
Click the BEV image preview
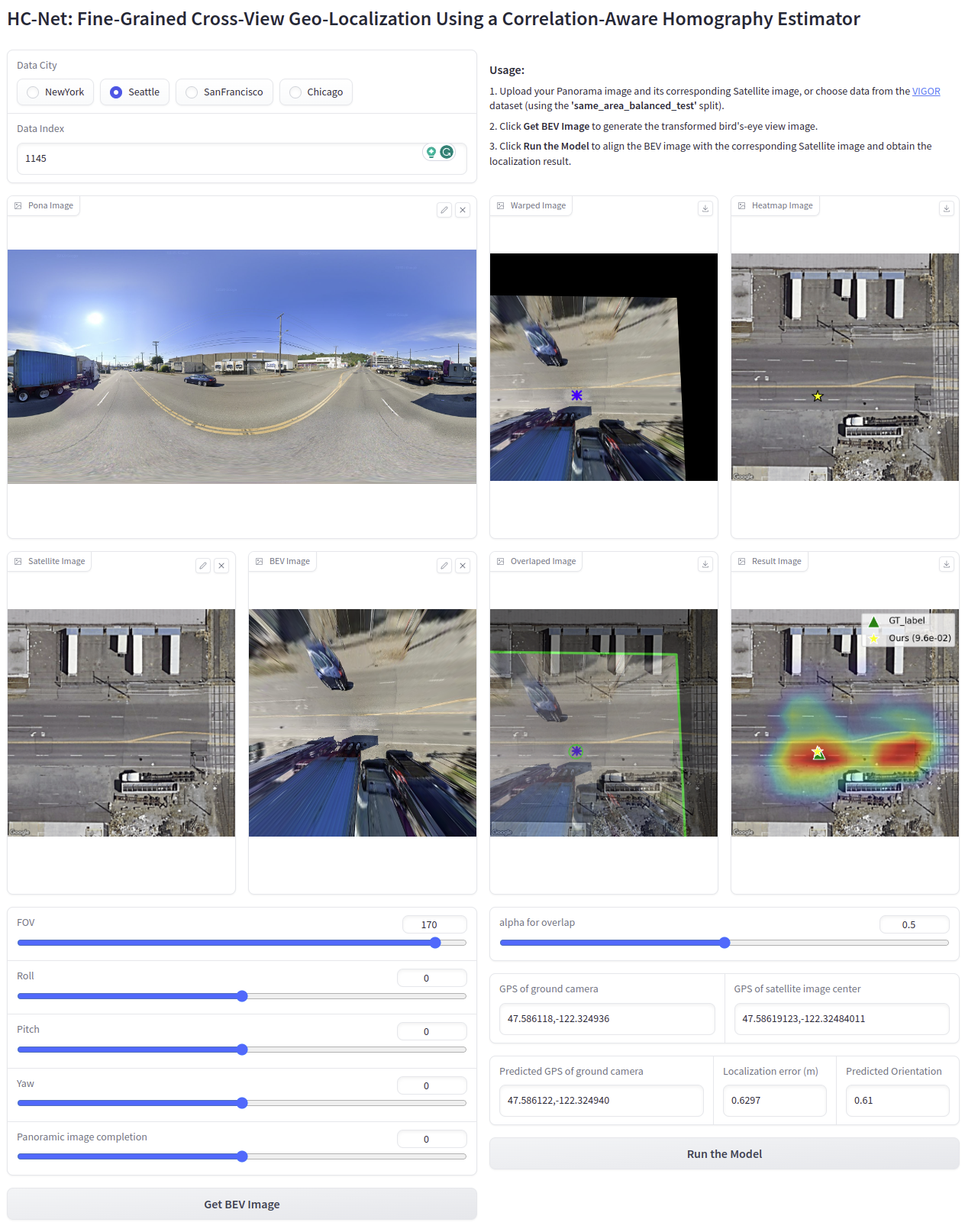tap(363, 723)
